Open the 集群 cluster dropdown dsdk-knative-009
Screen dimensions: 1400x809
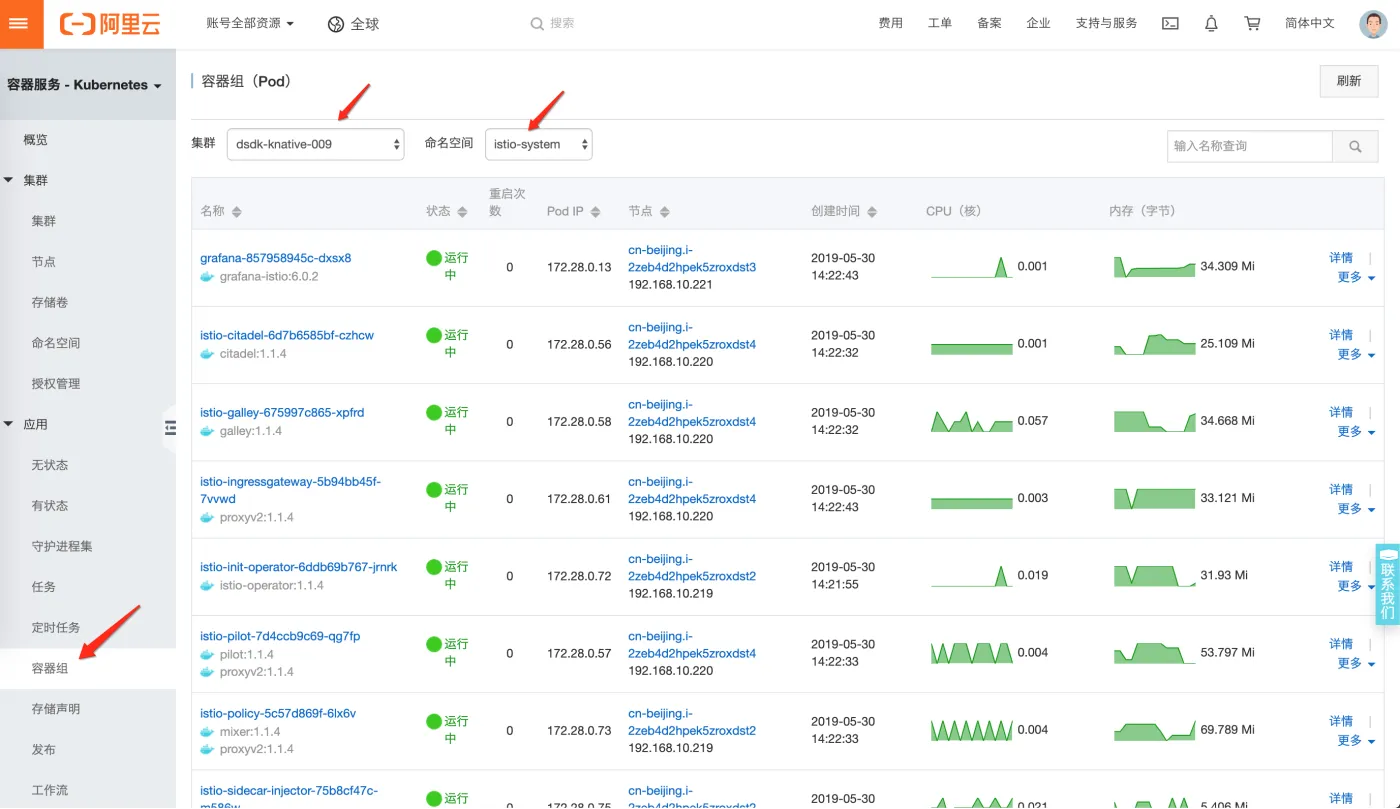click(x=315, y=144)
